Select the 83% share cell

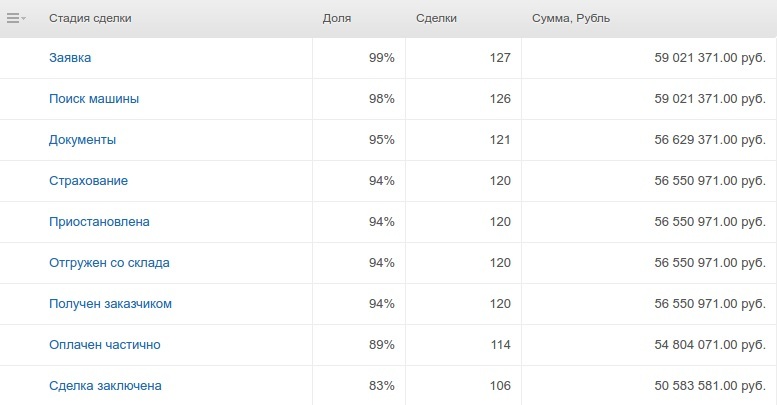click(x=359, y=386)
